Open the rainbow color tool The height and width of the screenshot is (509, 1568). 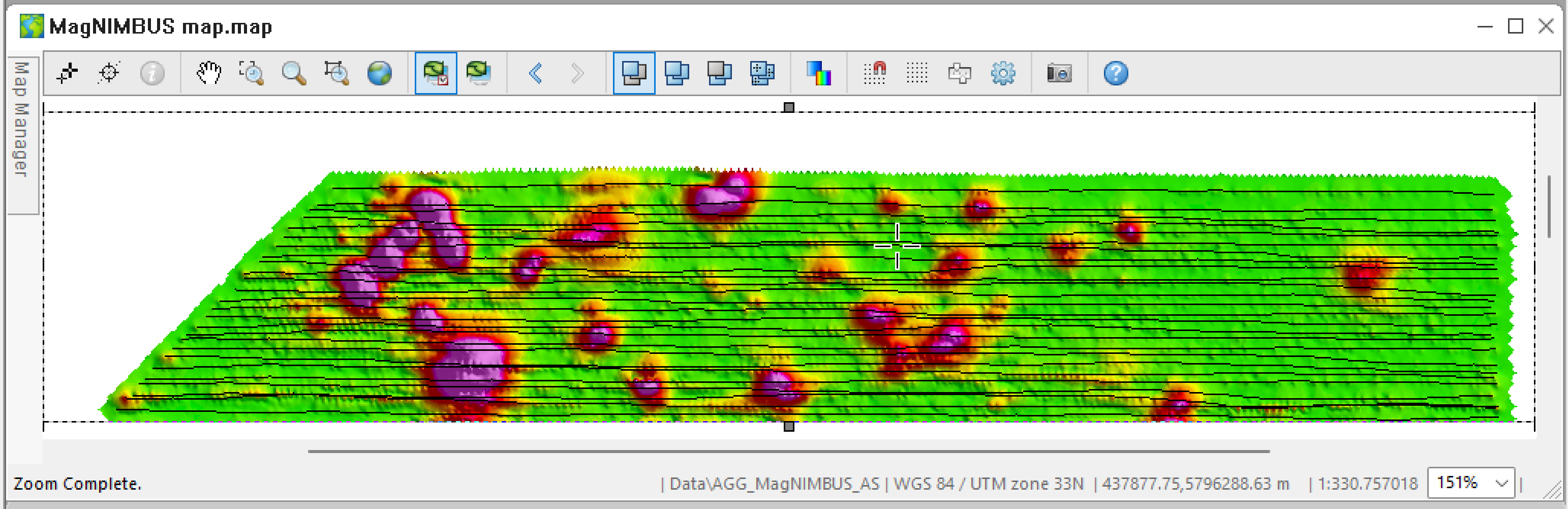click(819, 73)
